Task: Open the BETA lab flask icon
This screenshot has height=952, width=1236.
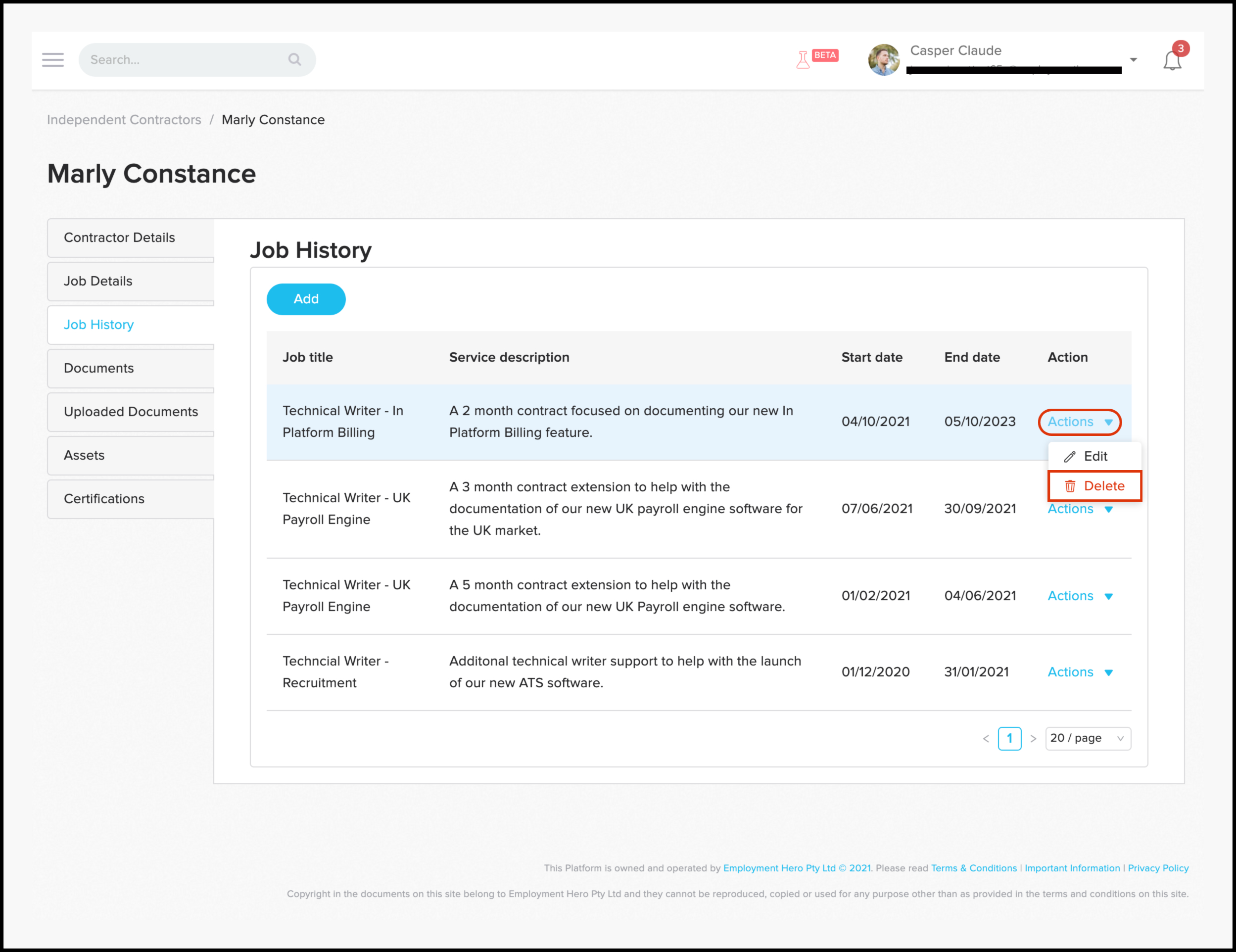Action: point(803,59)
